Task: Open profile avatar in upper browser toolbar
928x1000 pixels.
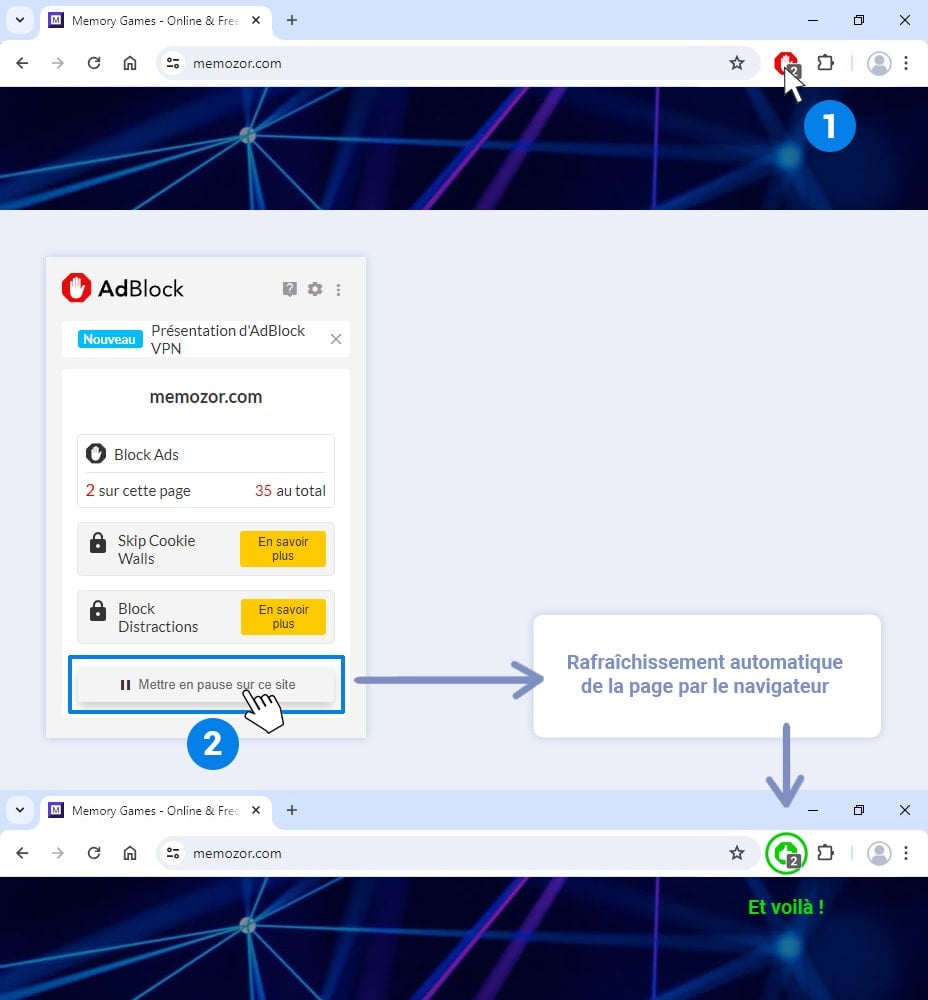Action: coord(879,63)
